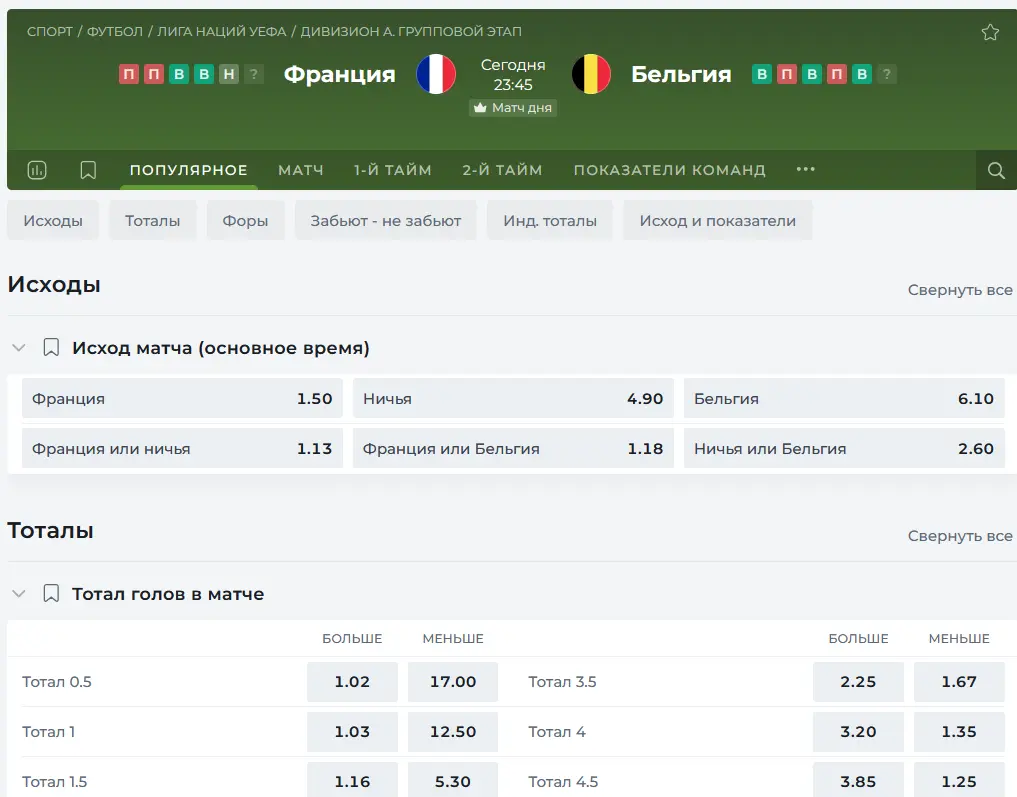Choose Тотал 4 меньше odds 1.35

pos(959,732)
